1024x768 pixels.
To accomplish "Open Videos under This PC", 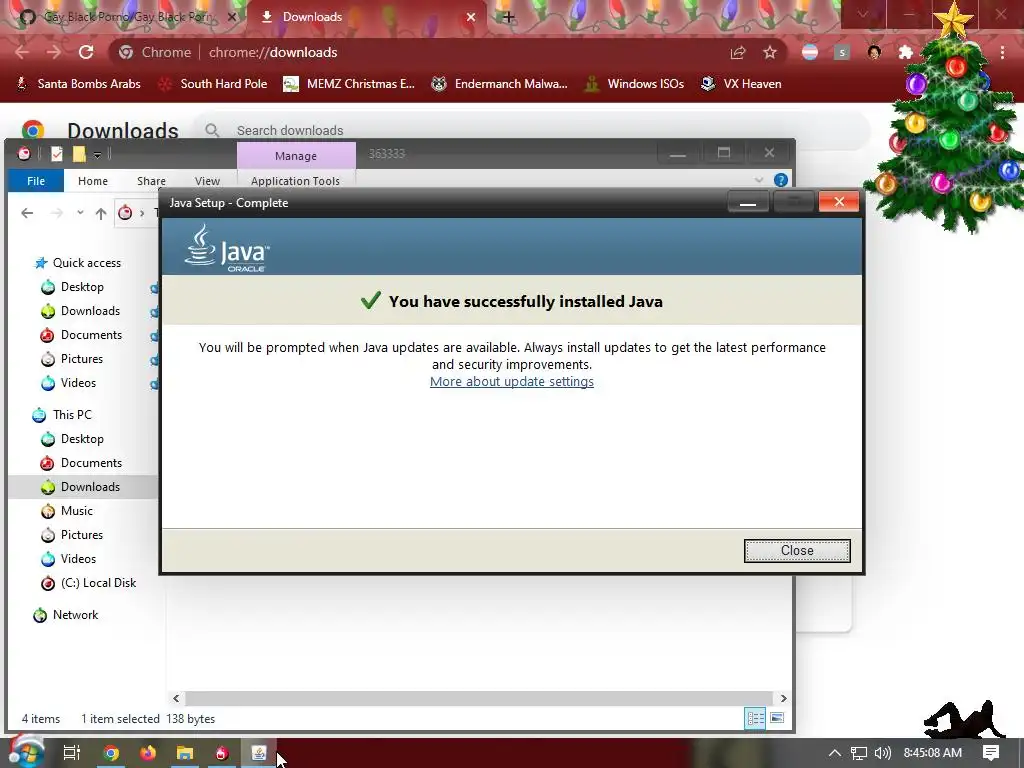I will click(78, 559).
